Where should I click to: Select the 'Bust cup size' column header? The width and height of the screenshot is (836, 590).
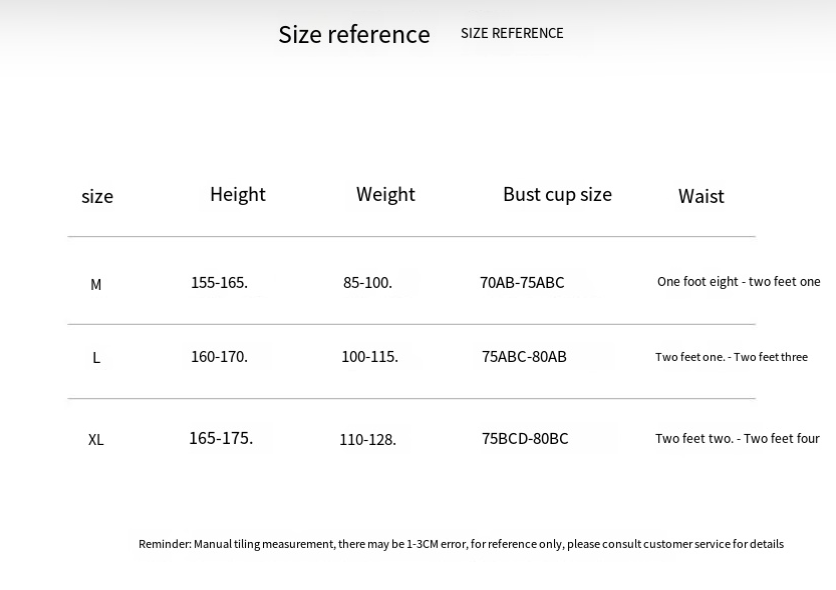tap(557, 195)
